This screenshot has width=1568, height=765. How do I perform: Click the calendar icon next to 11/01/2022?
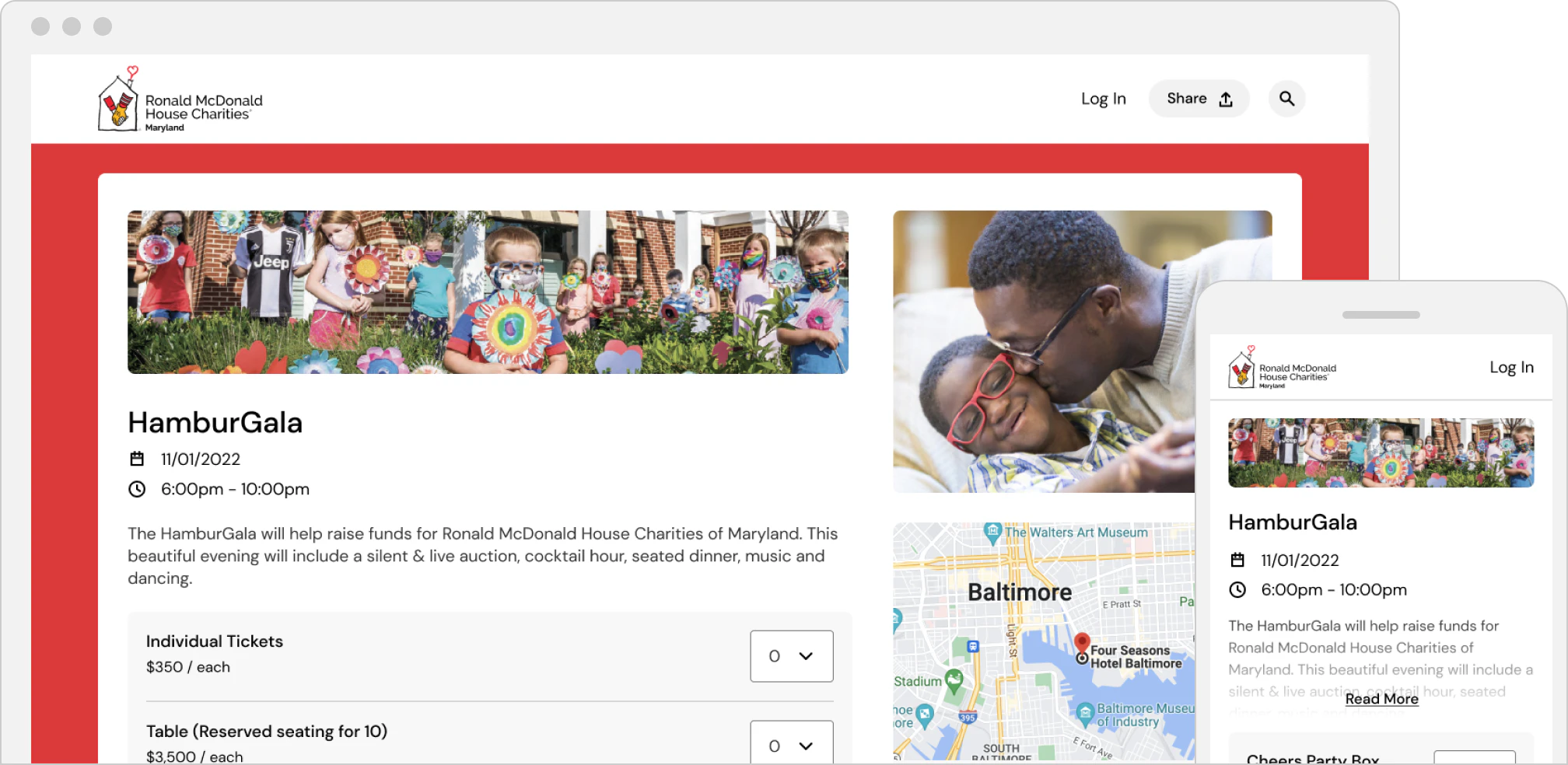click(x=138, y=459)
